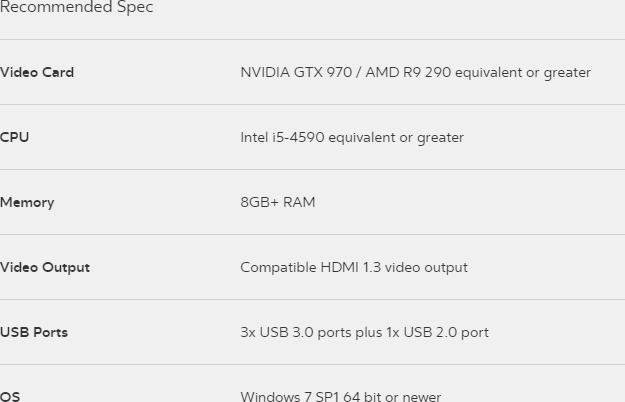625x402 pixels.
Task: Select the OS row label
Action: tap(10, 396)
